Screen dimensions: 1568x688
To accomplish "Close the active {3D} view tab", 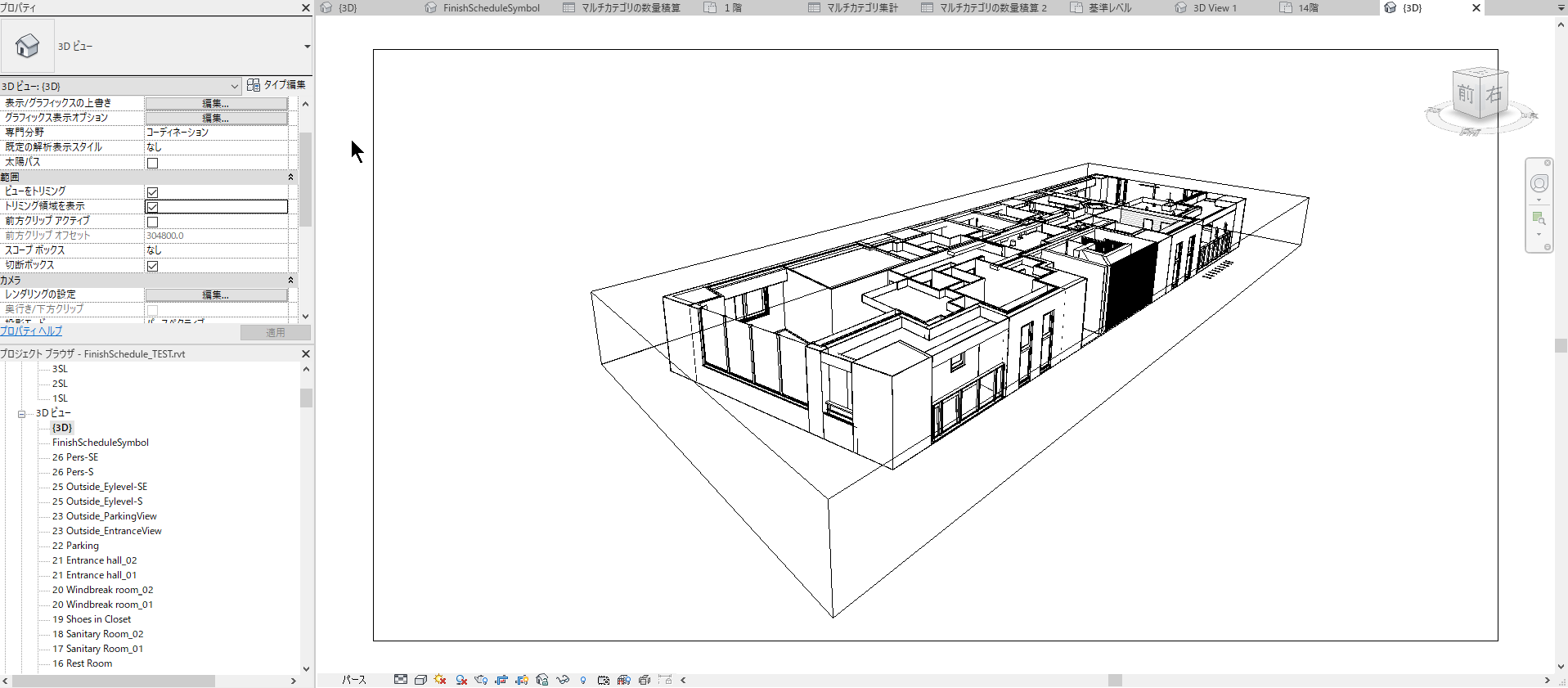I will 1476,8.
